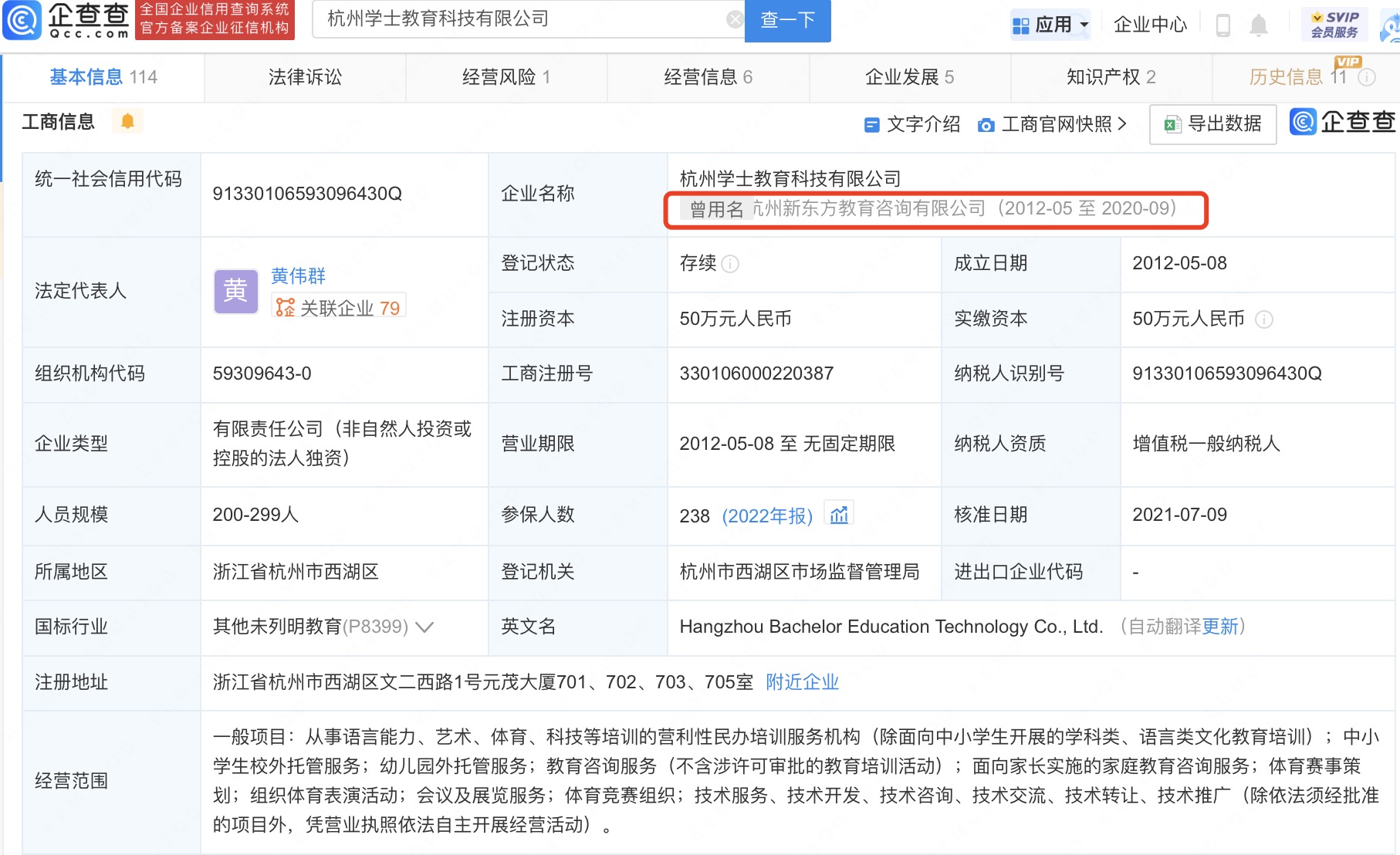Select staff size 200-299人

point(255,515)
